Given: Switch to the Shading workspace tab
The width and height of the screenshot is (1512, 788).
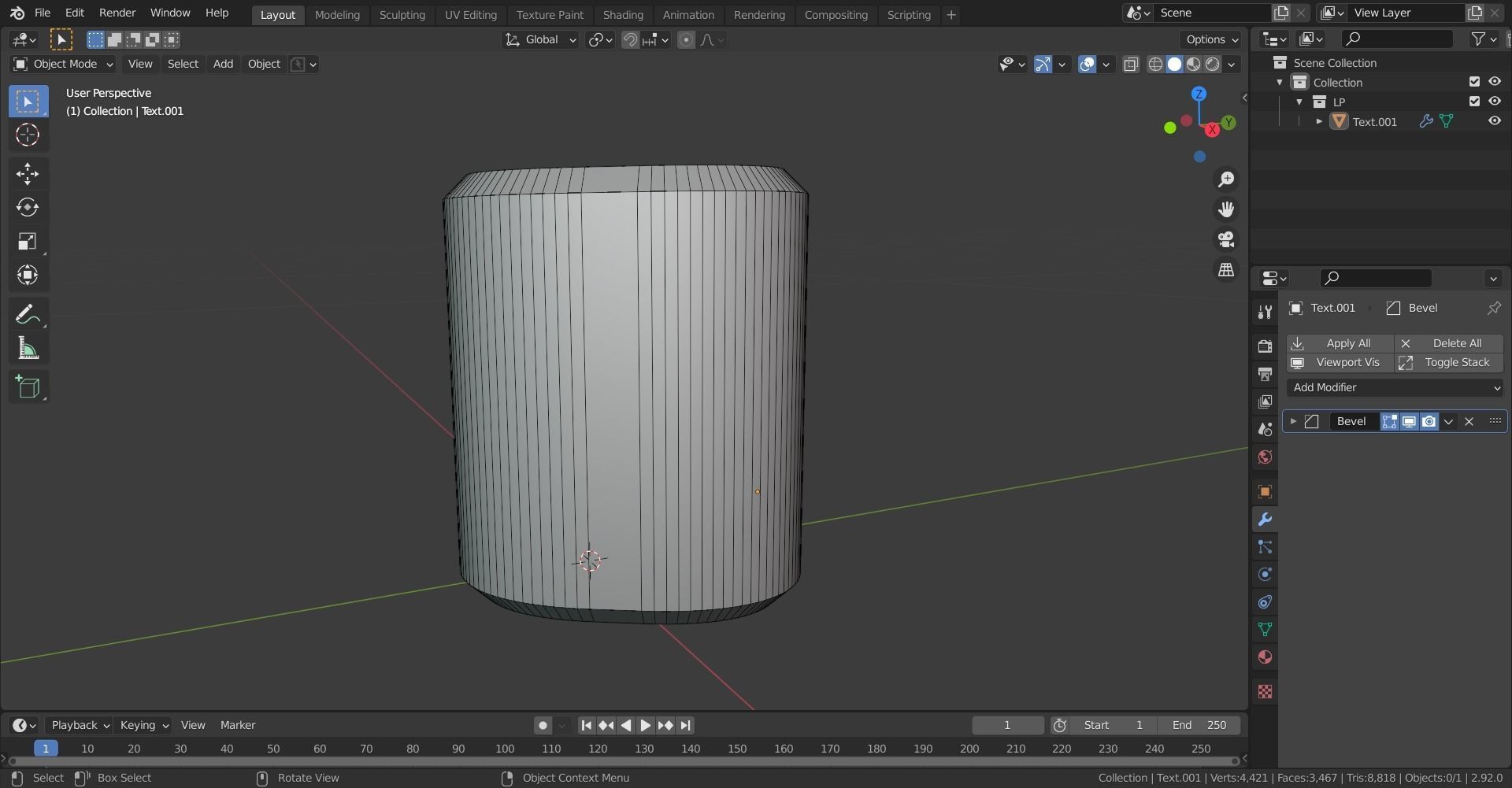Looking at the screenshot, I should pos(623,14).
